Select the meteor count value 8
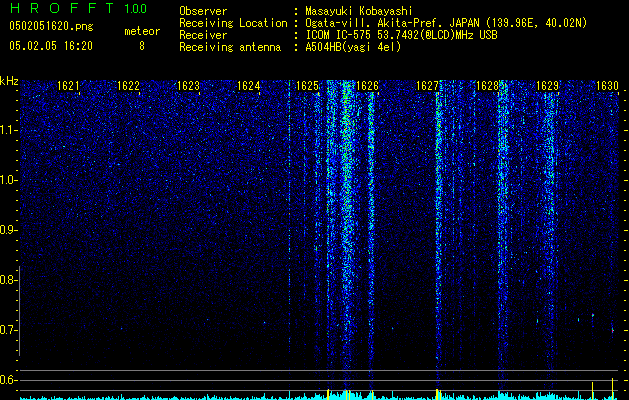 tap(142, 46)
